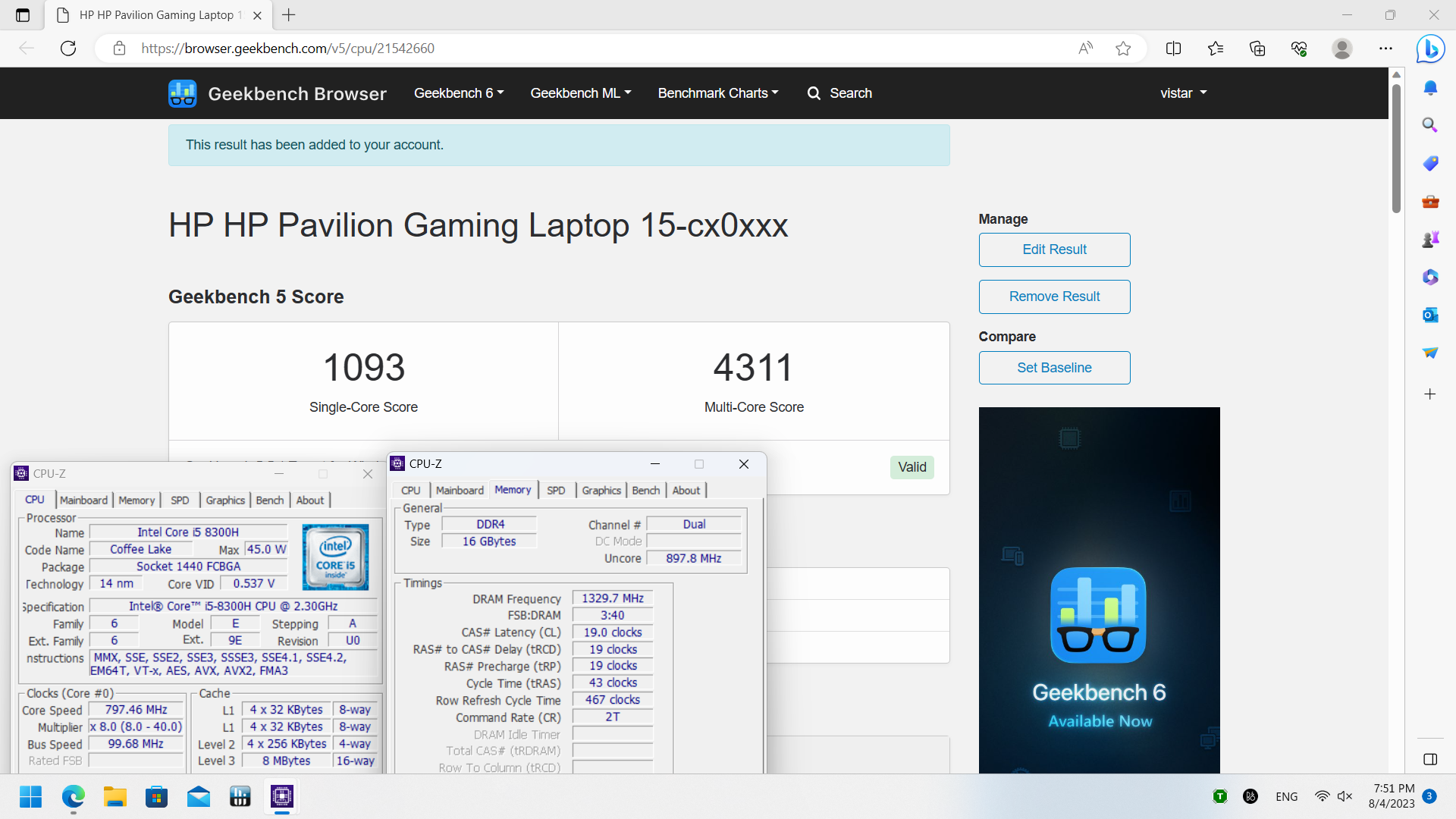Click the browser address bar URL
This screenshot has height=819, width=1456.
click(287, 49)
